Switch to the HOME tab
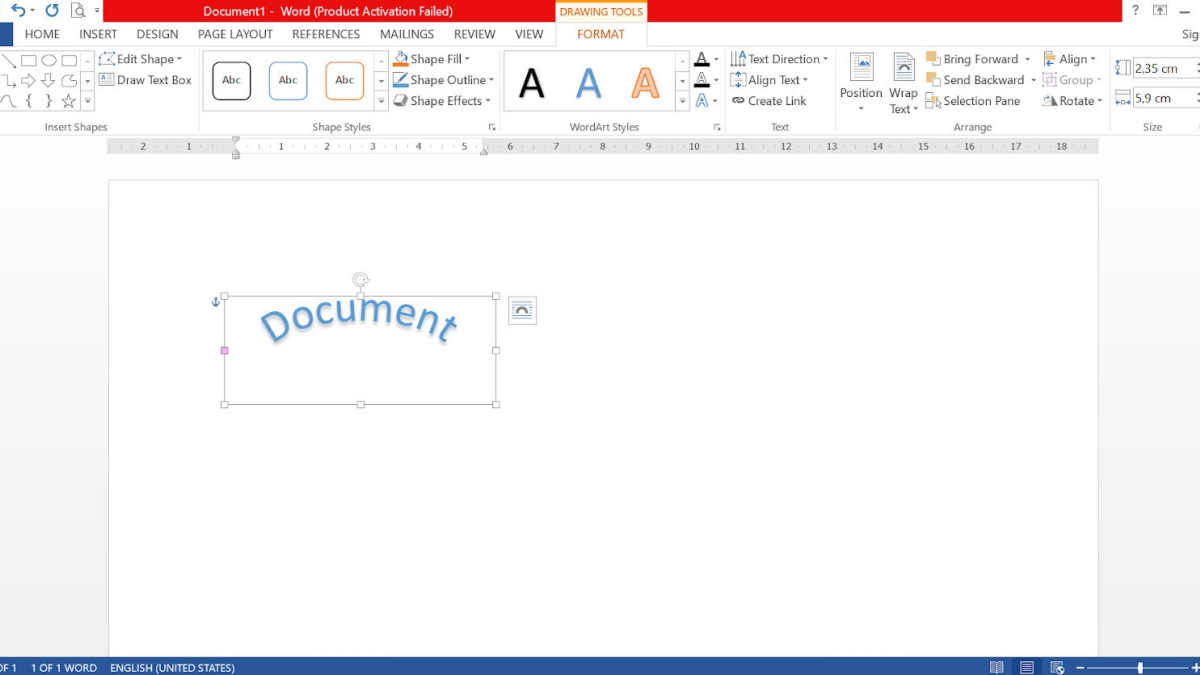1200x675 pixels. click(42, 34)
